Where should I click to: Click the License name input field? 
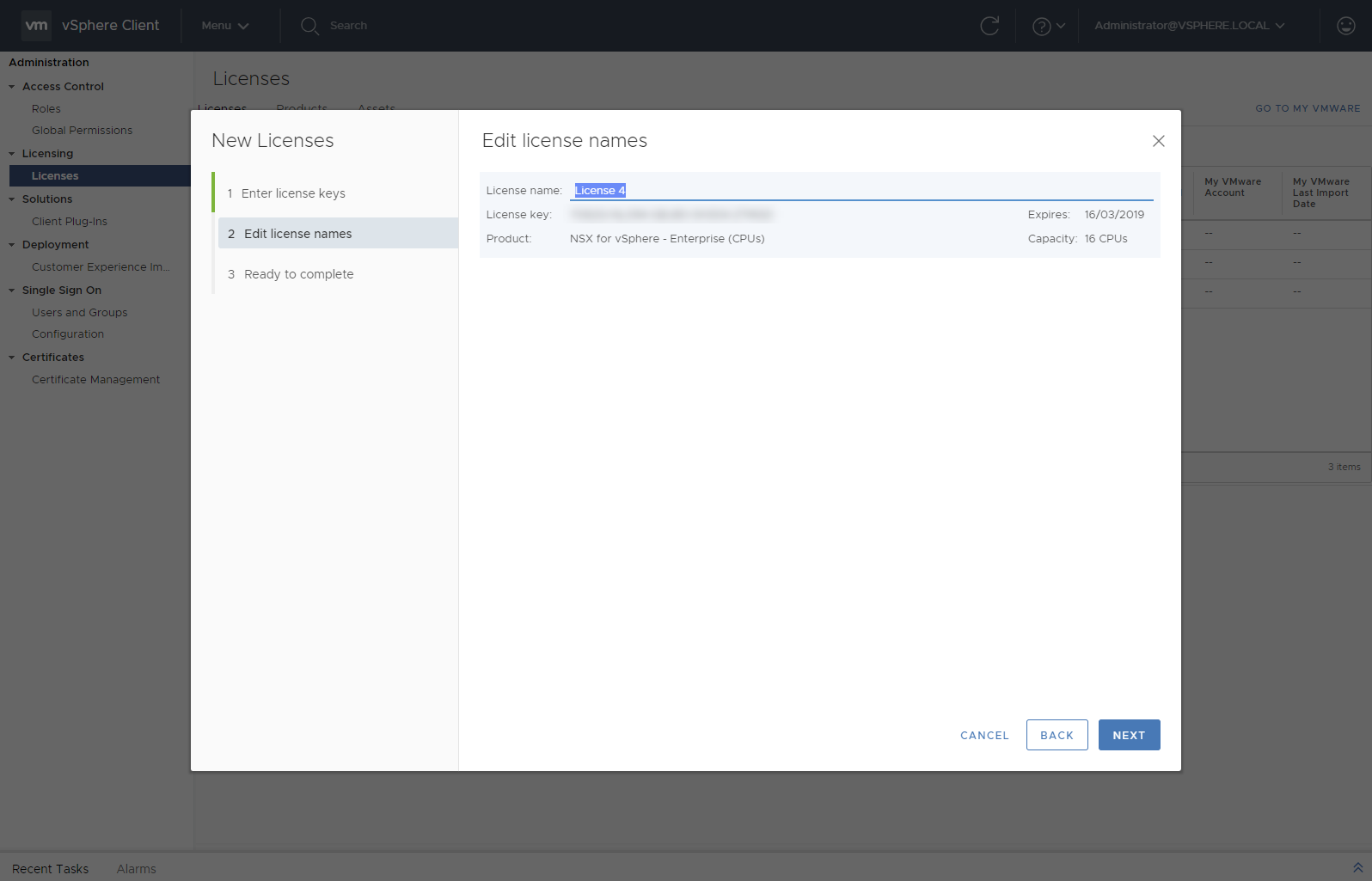[860, 191]
